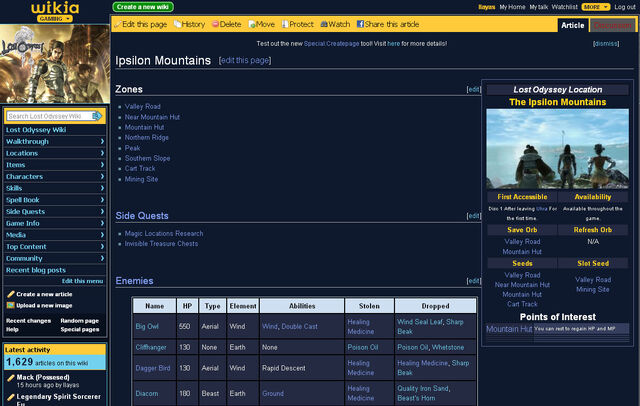The height and width of the screenshot is (406, 640).
Task: Open Mountain Hut point of interest
Action: [509, 329]
